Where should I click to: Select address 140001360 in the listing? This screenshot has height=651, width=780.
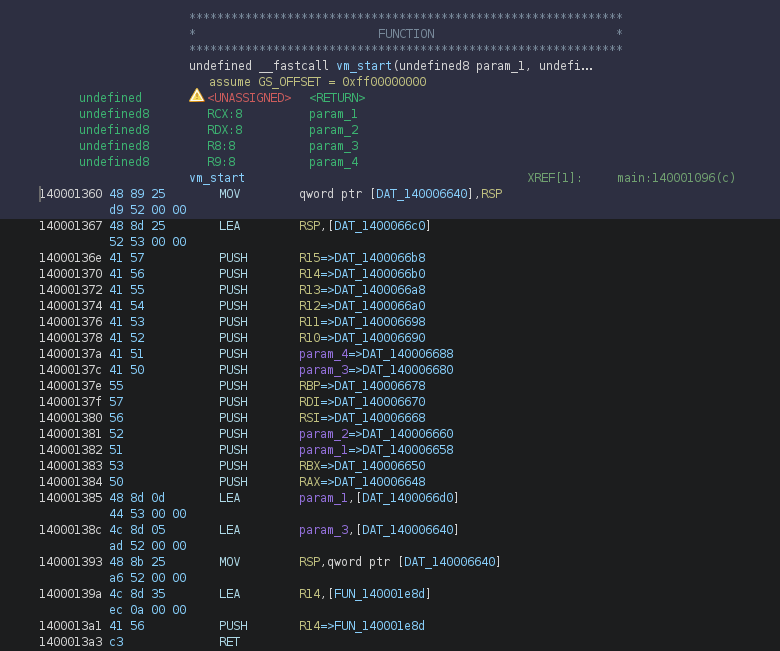70,194
